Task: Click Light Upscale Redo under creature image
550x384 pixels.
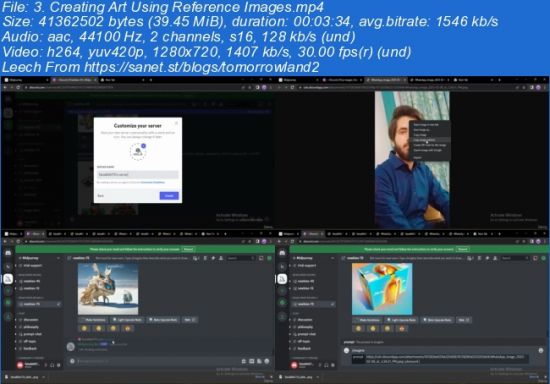Action: (x=127, y=320)
